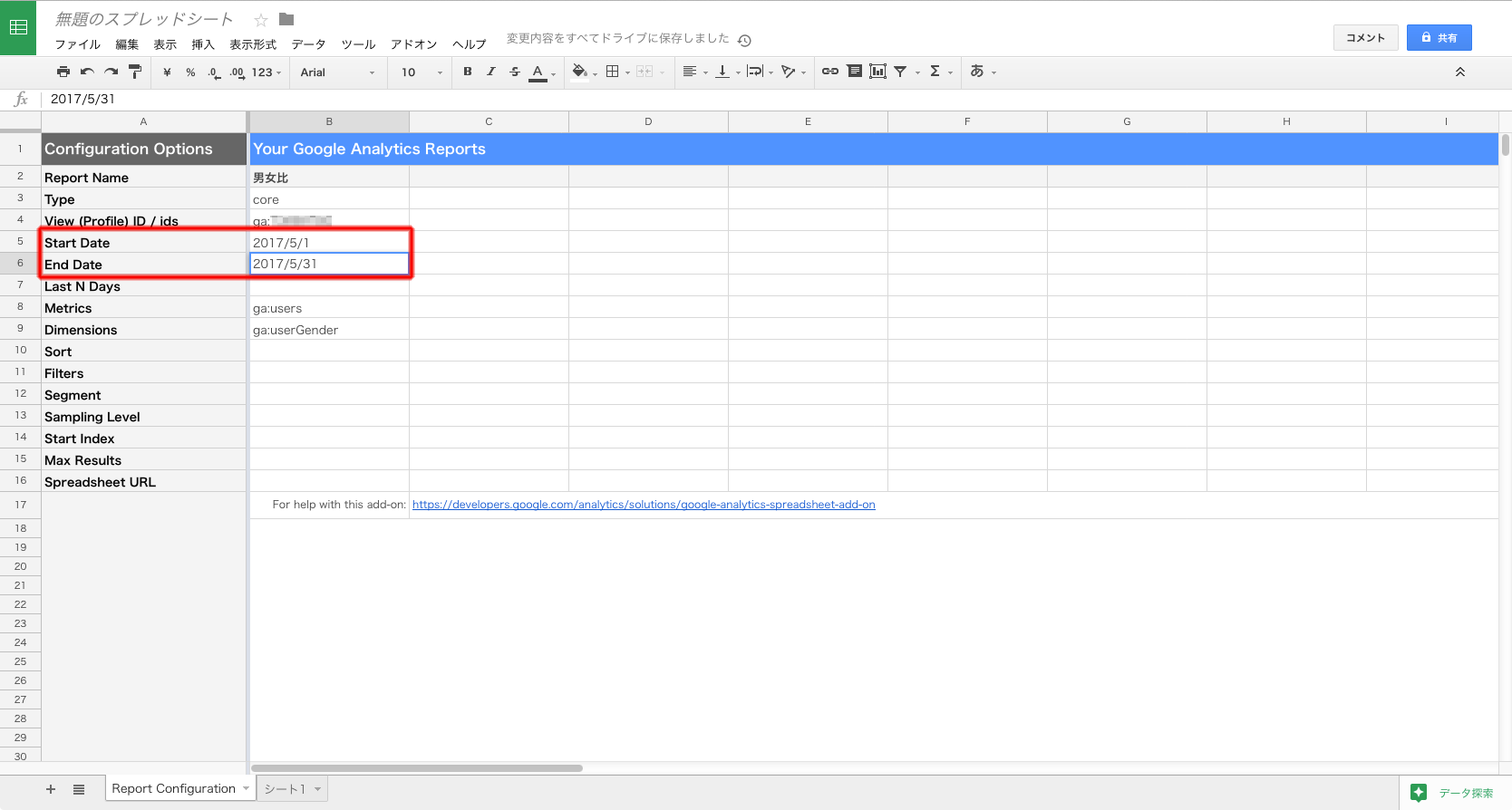Click the filter funnel icon
The width and height of the screenshot is (1512, 810).
click(x=900, y=72)
